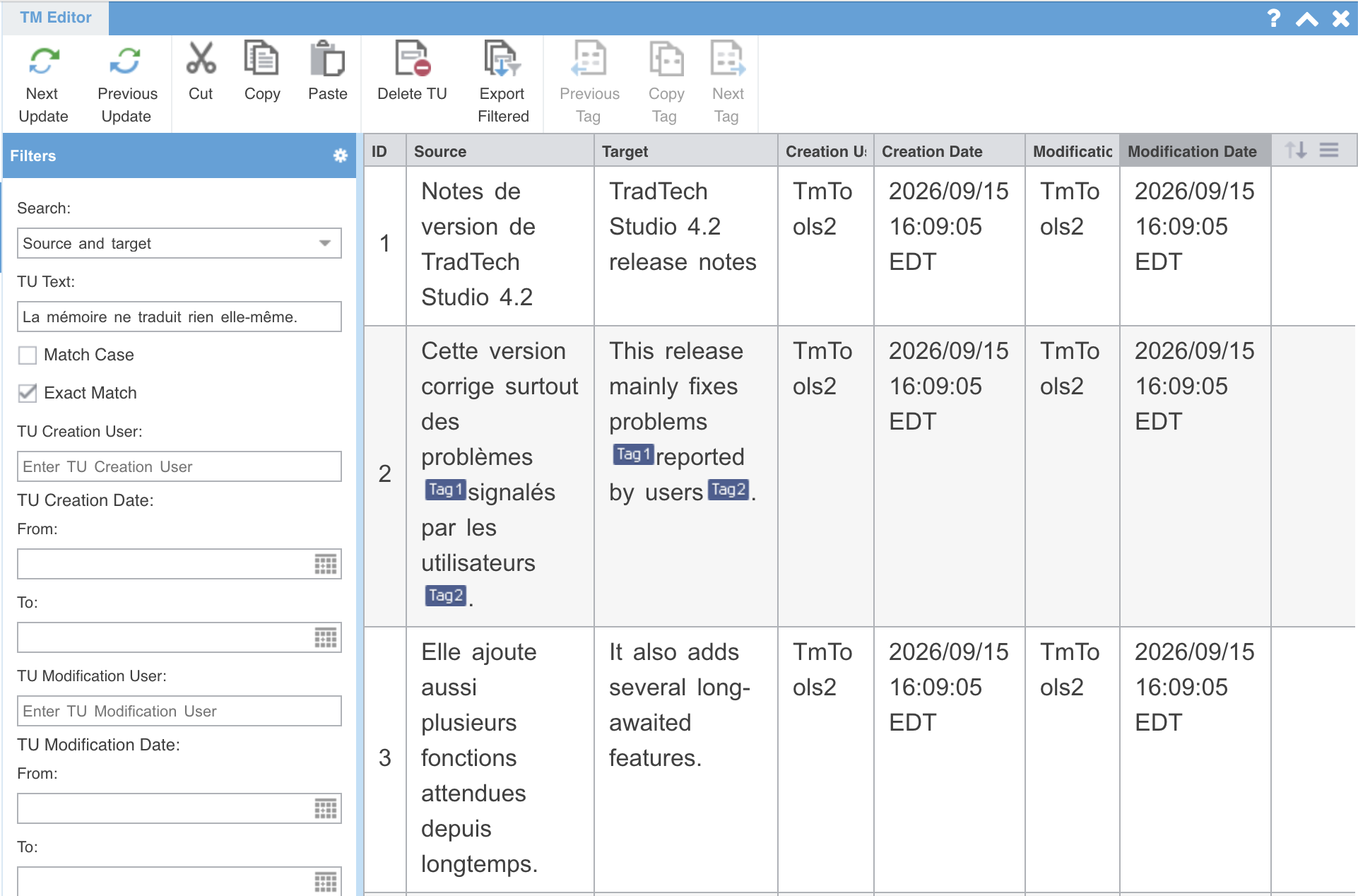Sort by Source column header

[x=500, y=151]
